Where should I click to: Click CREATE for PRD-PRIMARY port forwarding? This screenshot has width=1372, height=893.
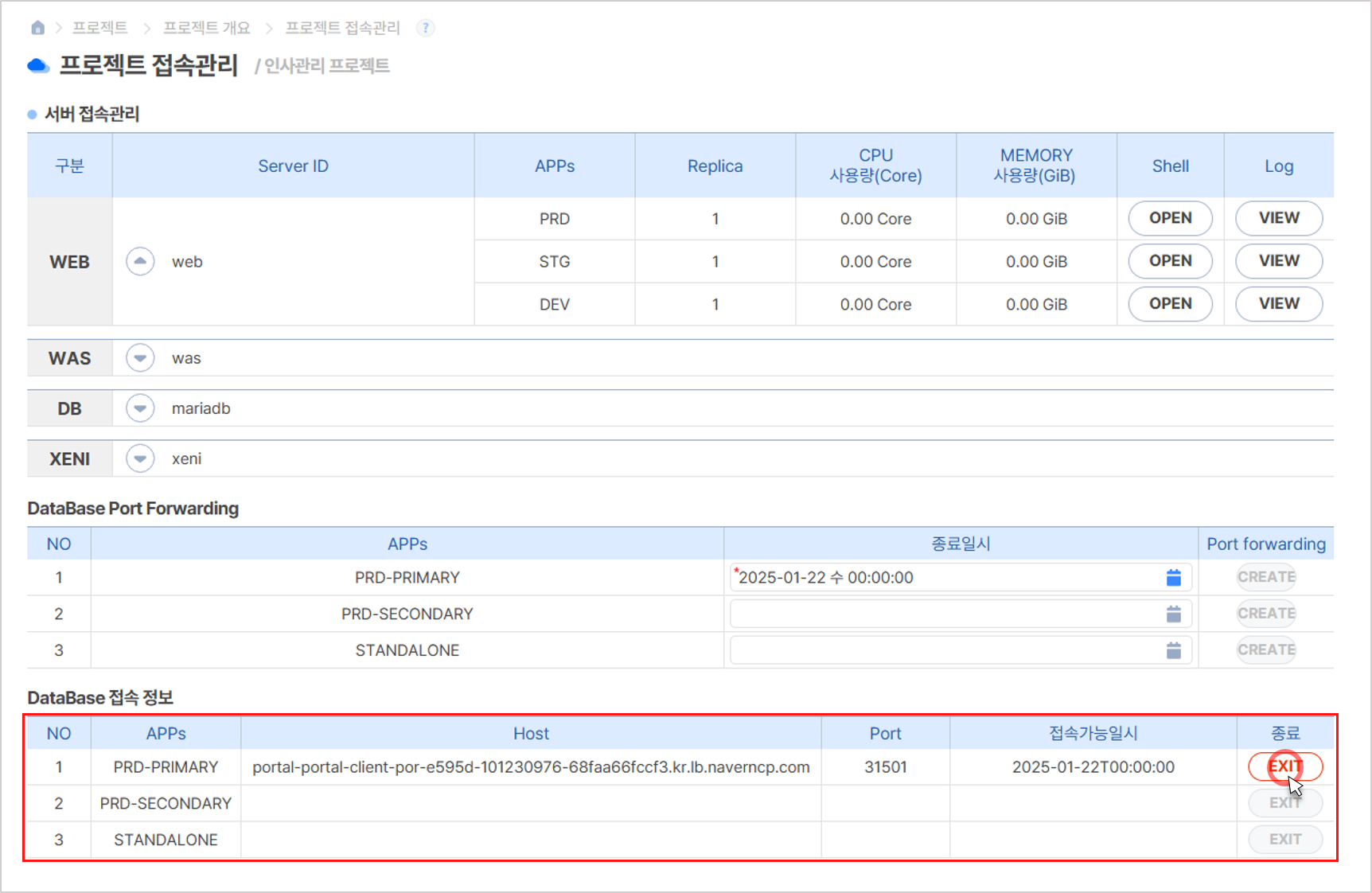[x=1266, y=577]
